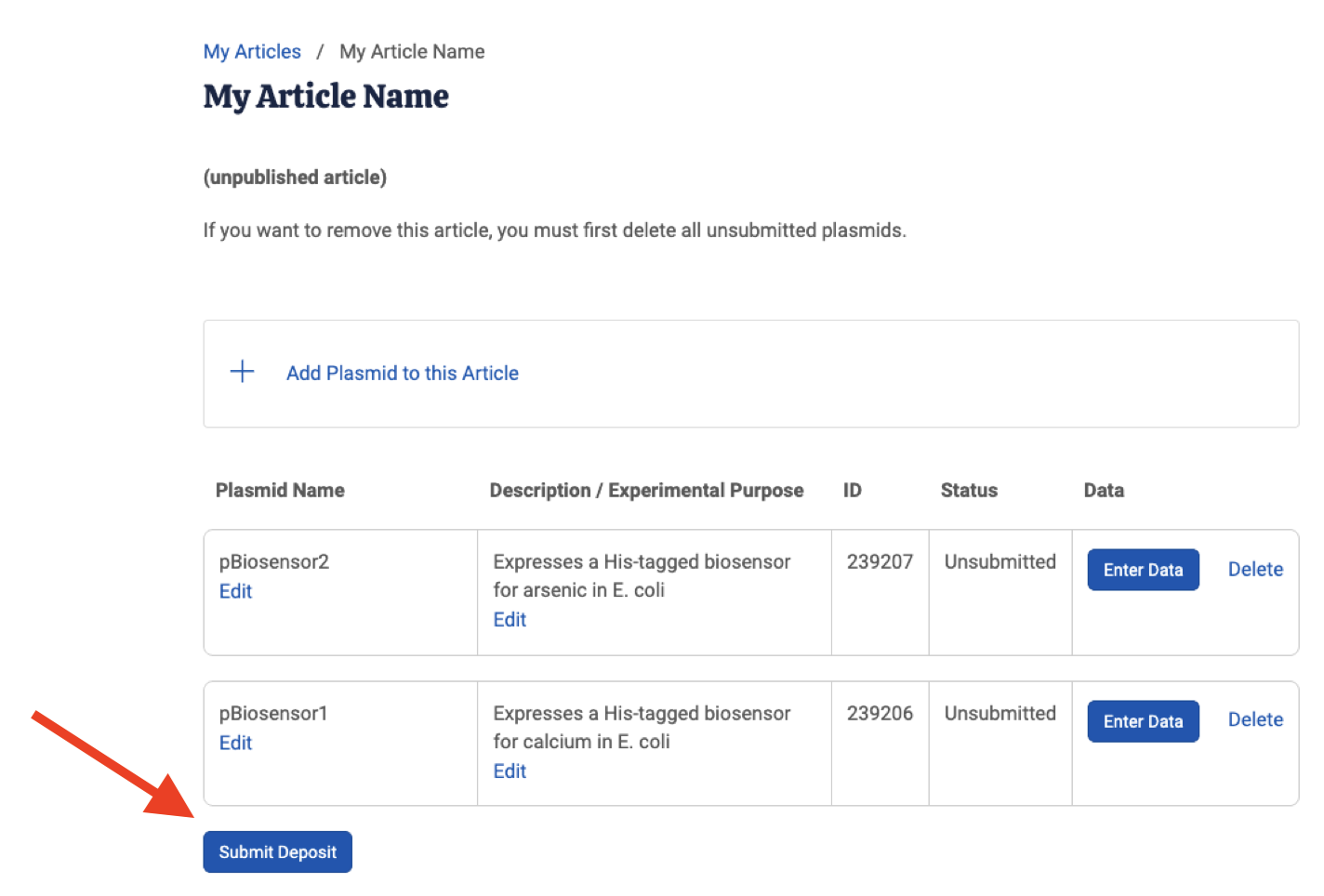The height and width of the screenshot is (896, 1324).
Task: Click the Unsubmitted status for pBiosensor1
Action: tap(1000, 713)
